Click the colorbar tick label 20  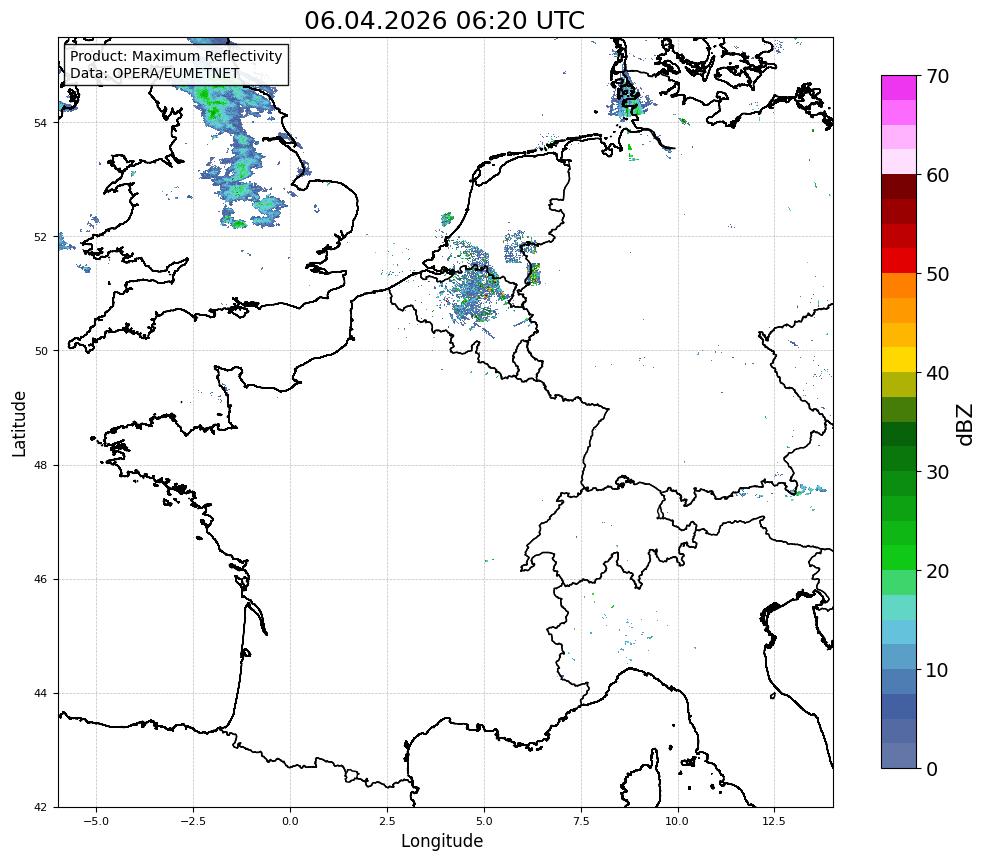(x=937, y=571)
